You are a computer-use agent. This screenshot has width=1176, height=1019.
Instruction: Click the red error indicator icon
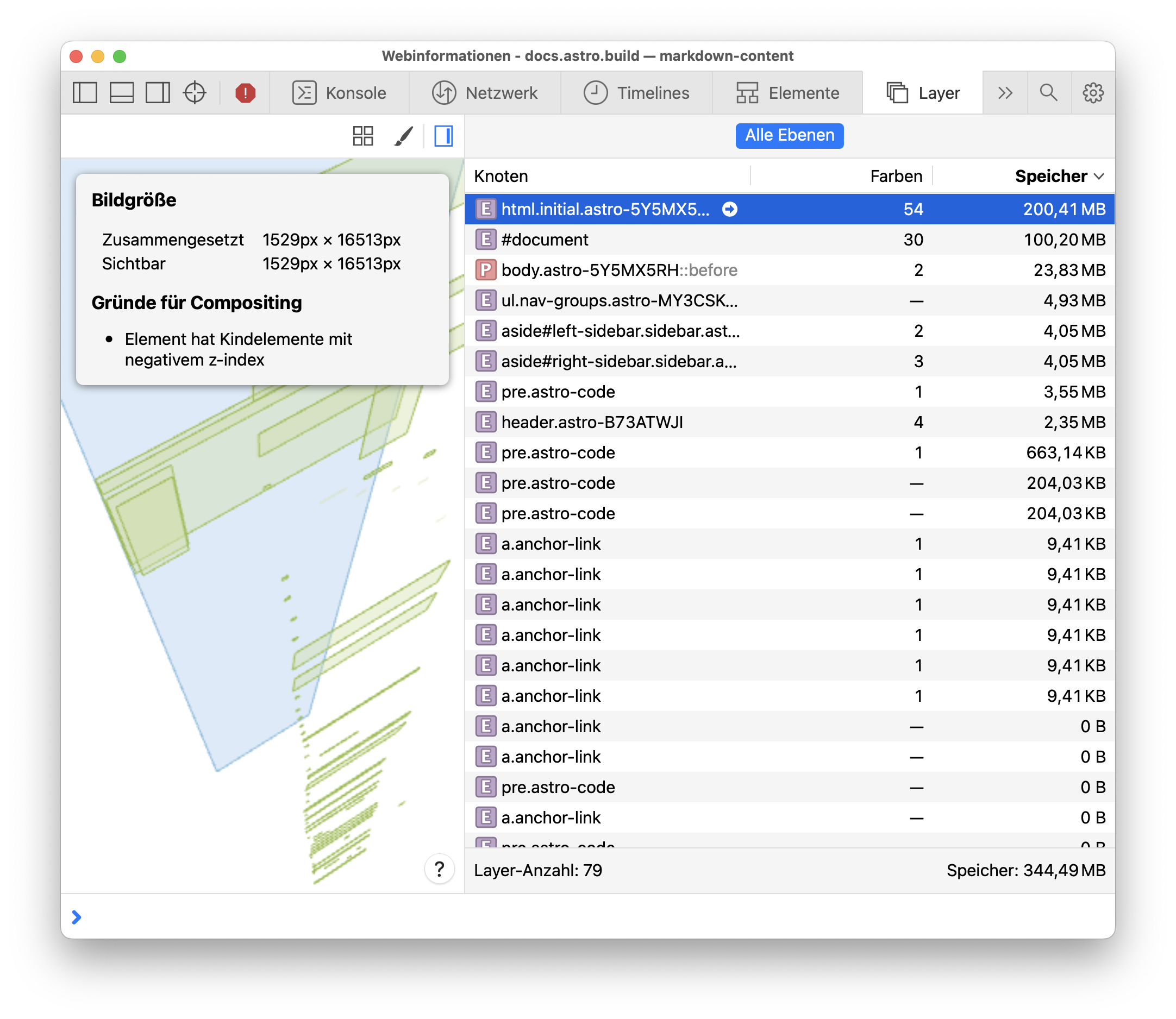click(245, 93)
